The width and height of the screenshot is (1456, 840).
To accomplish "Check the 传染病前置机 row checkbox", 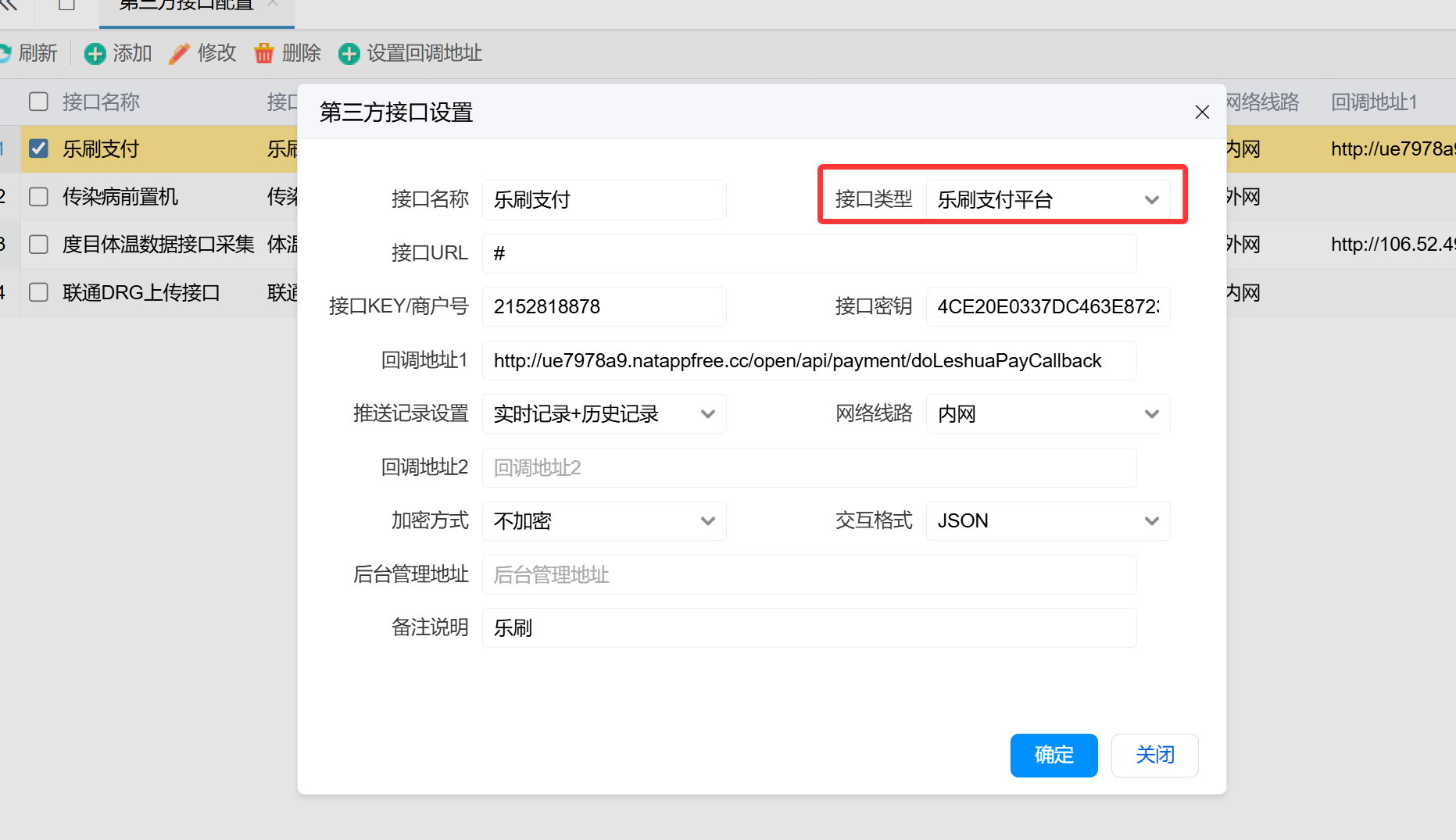I will (38, 197).
